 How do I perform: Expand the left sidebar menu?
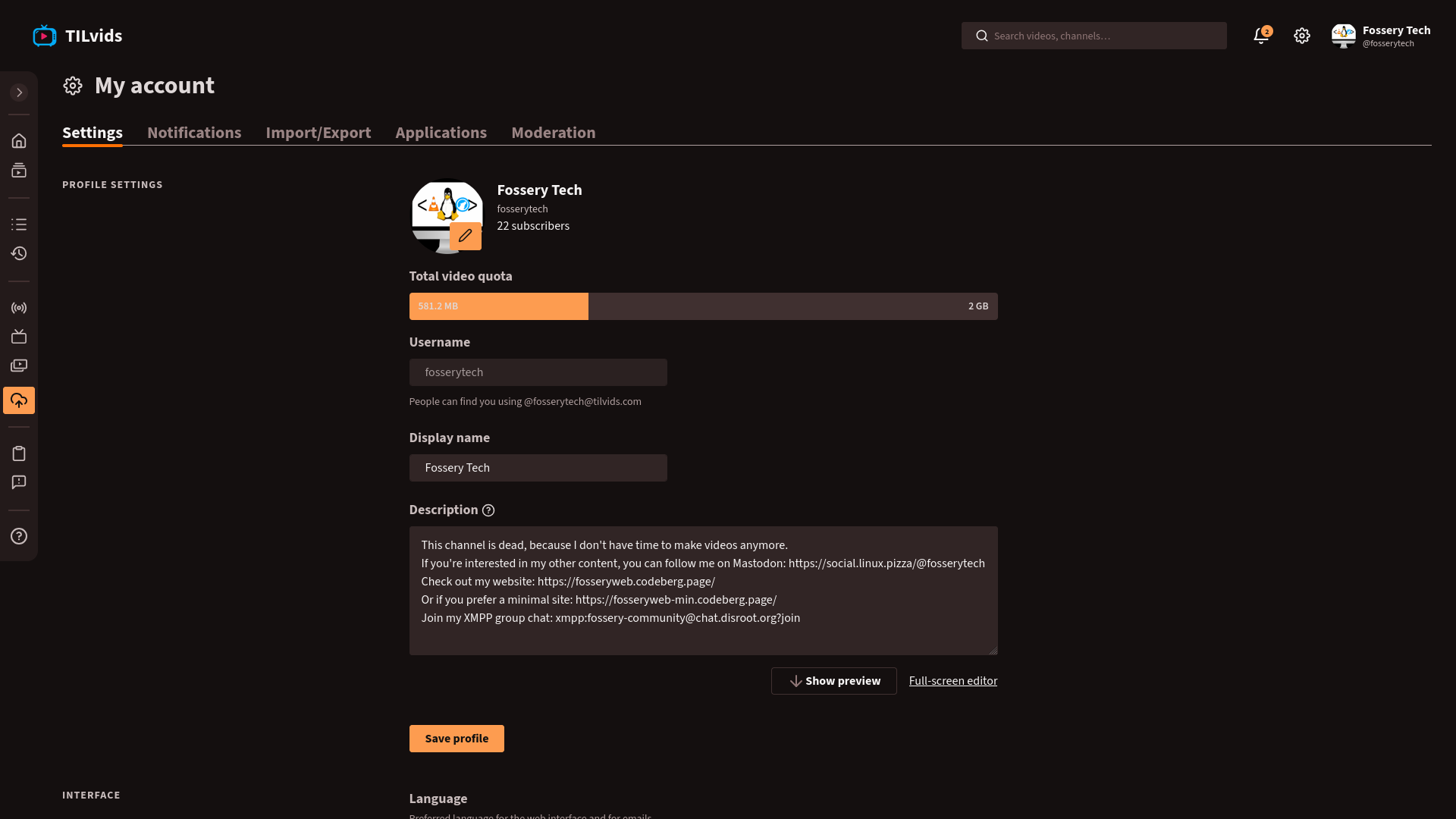click(19, 93)
